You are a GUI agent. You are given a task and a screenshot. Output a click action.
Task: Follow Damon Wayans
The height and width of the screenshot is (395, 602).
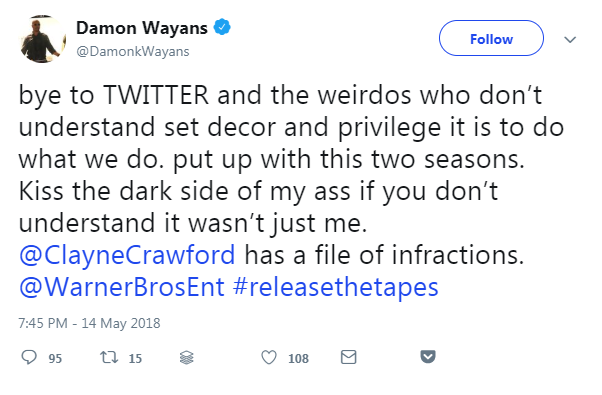[x=491, y=38]
